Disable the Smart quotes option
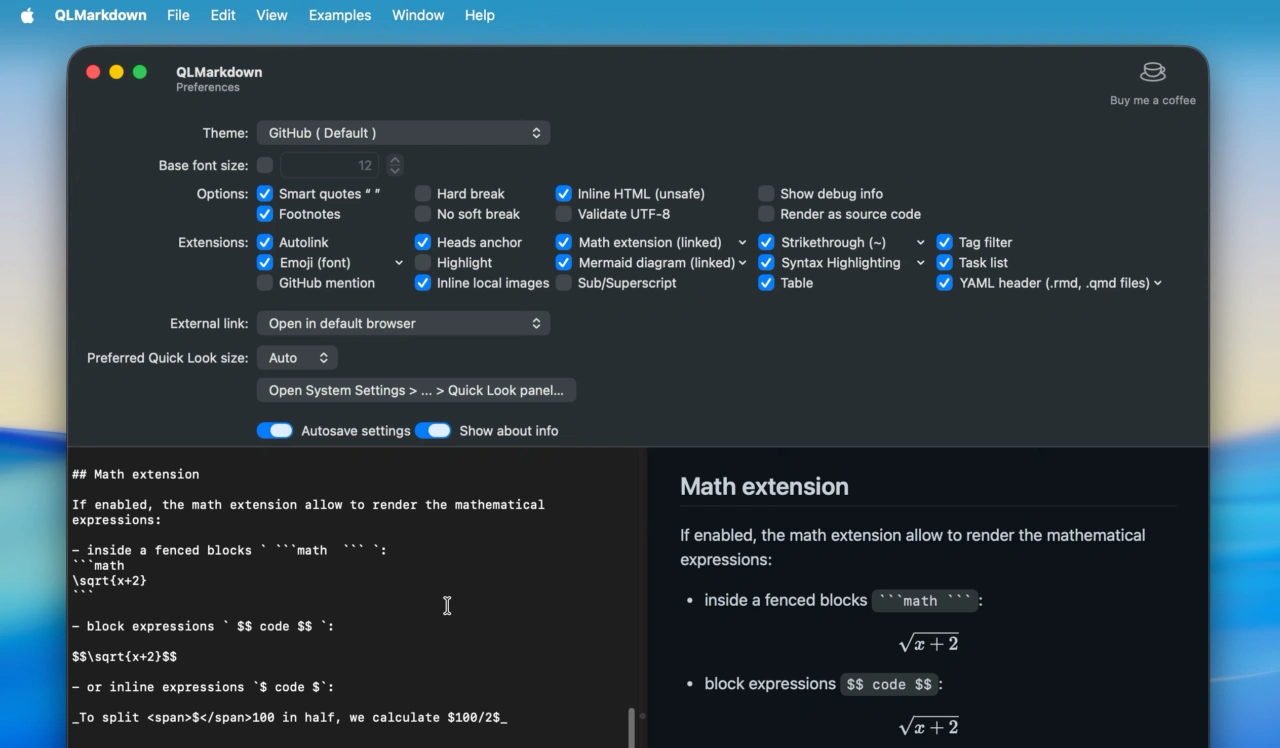 pyautogui.click(x=265, y=193)
